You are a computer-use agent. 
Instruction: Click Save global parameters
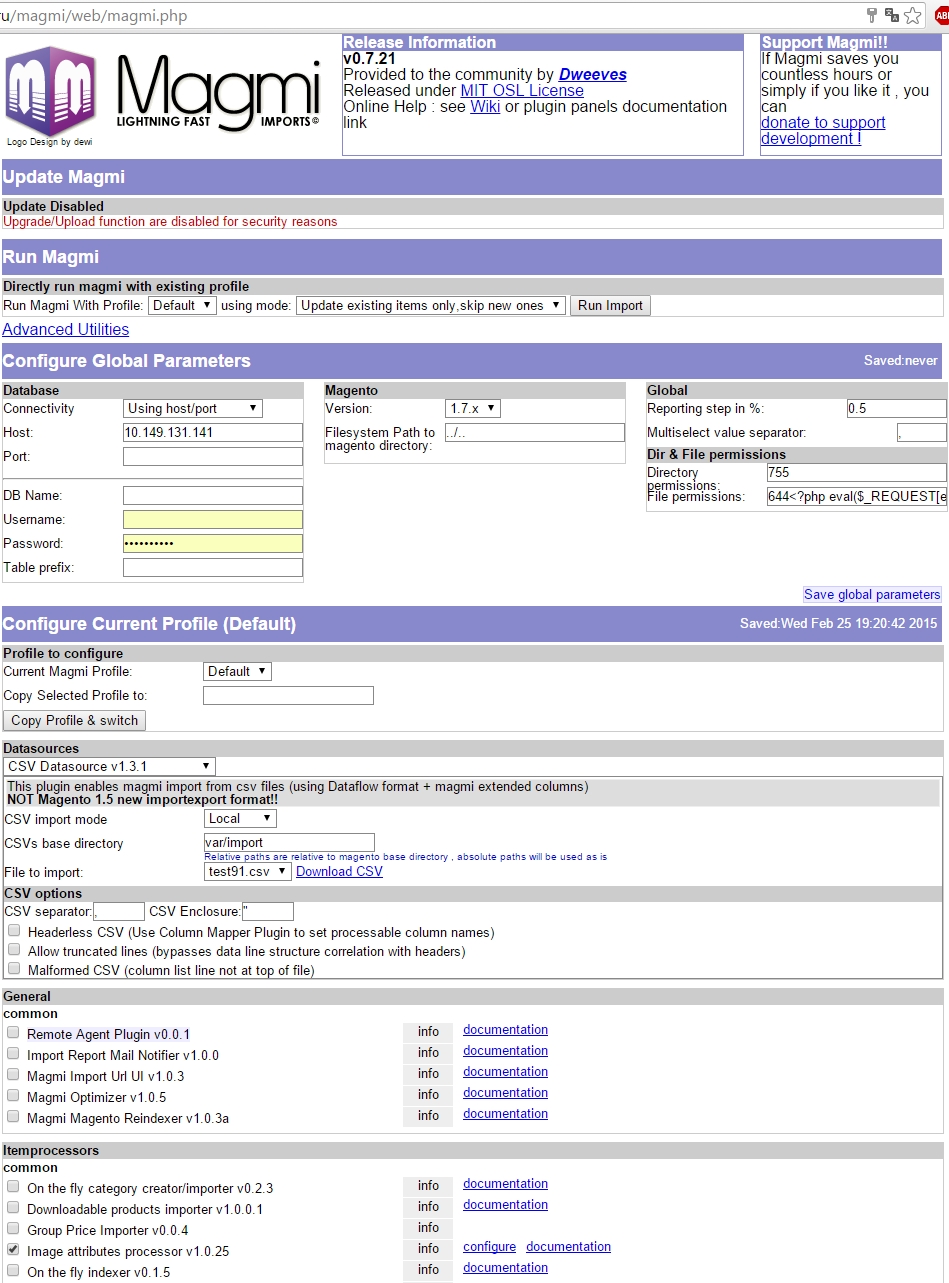(x=872, y=594)
